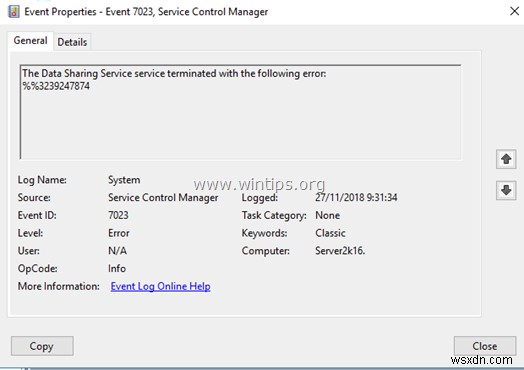Click the Level value Error
Screen dimensions: 524x370
coord(119,233)
